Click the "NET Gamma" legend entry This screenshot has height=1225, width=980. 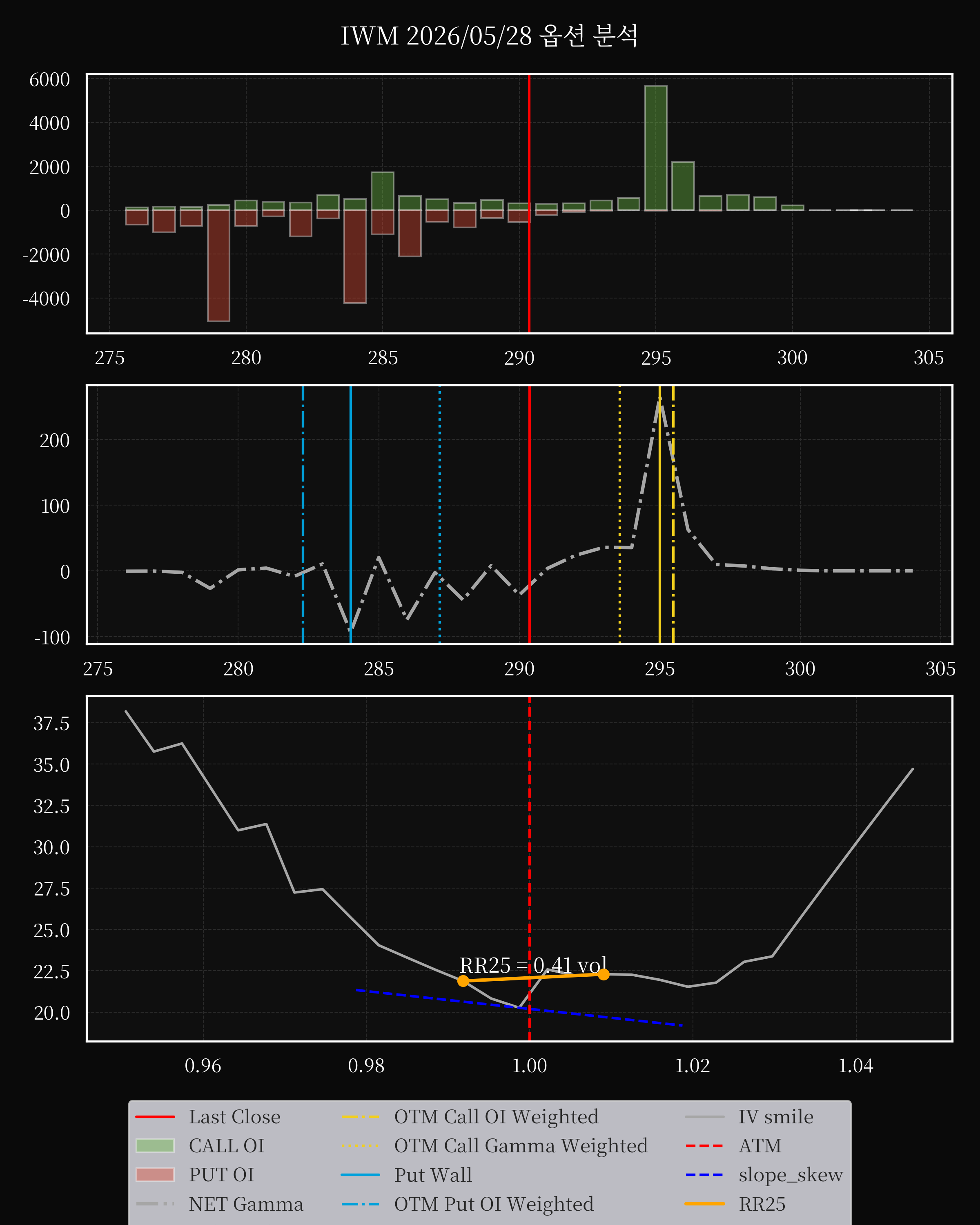(x=220, y=1204)
